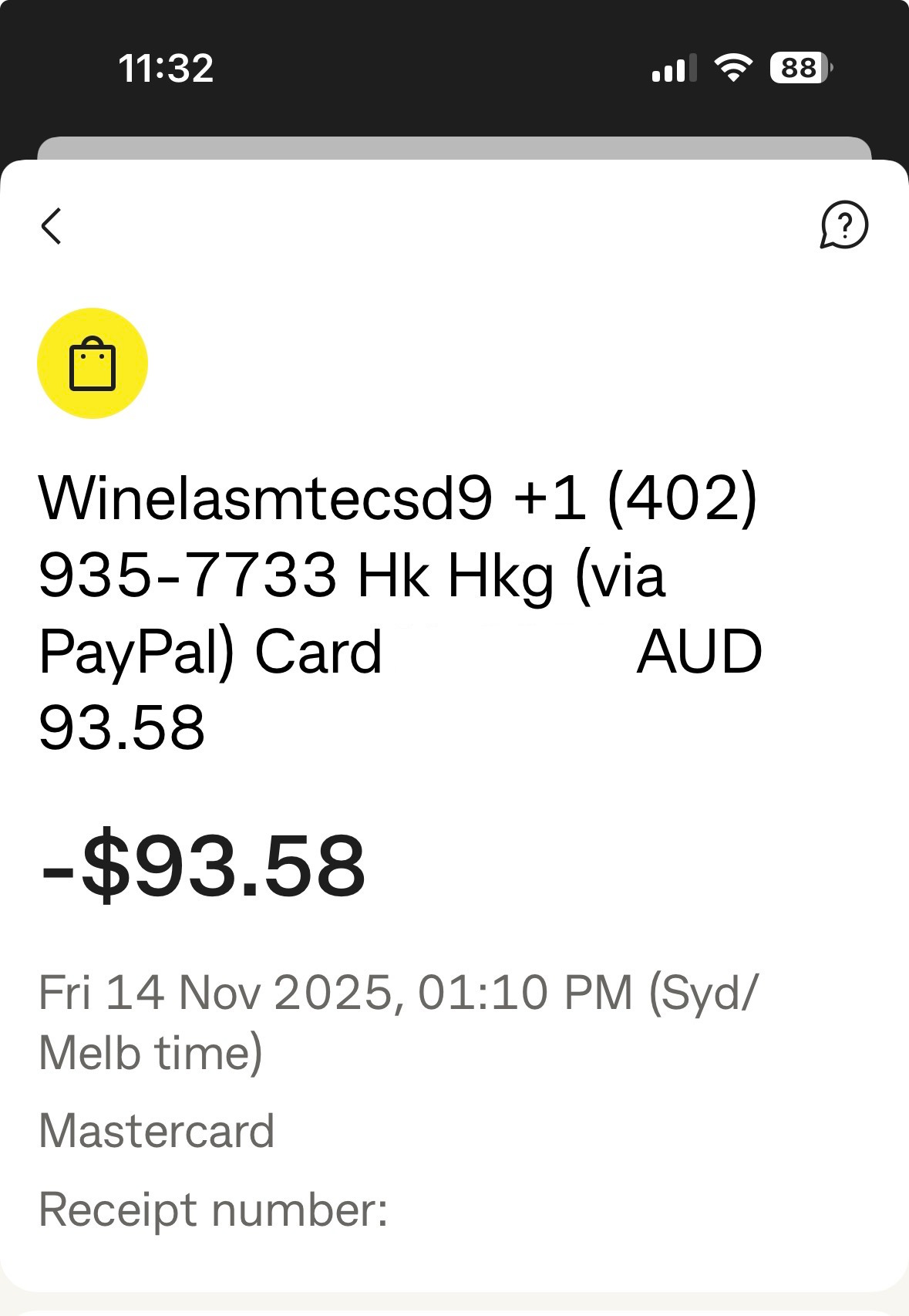This screenshot has height=1316, width=909.
Task: Tap the battery level indicator
Action: pyautogui.click(x=800, y=68)
